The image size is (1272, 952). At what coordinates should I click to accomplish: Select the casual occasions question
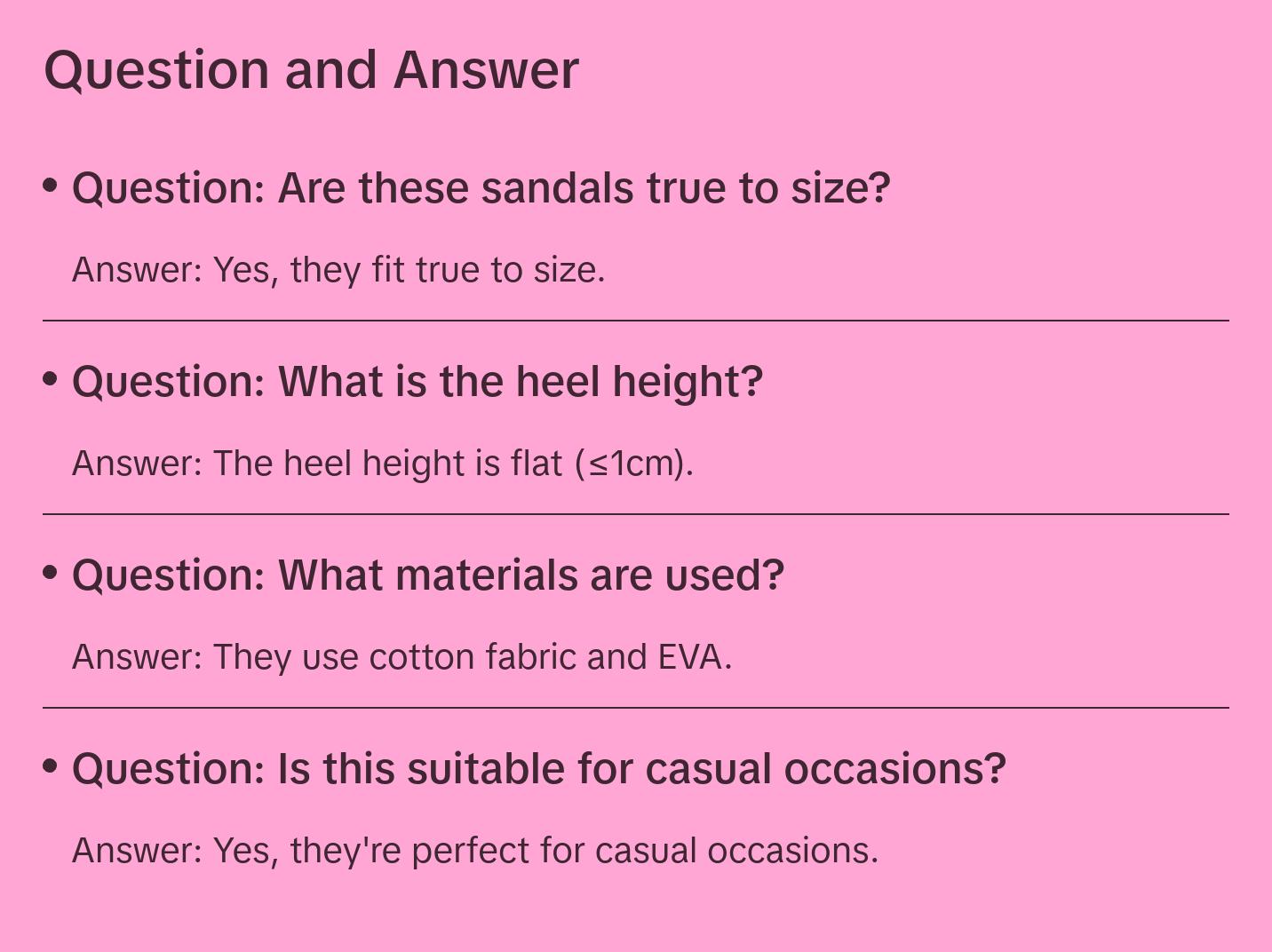[538, 769]
